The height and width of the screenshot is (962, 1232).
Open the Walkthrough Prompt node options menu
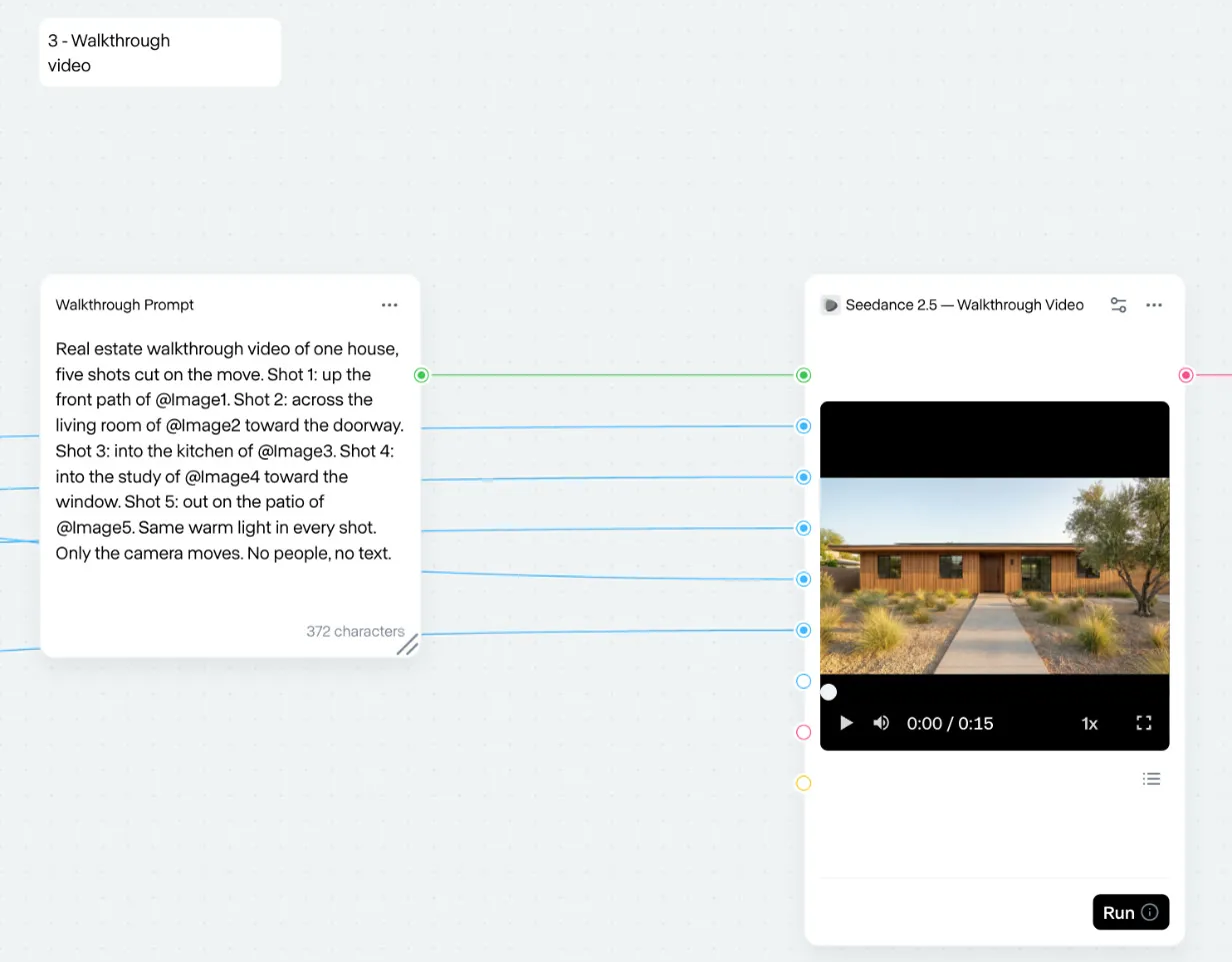(x=389, y=305)
